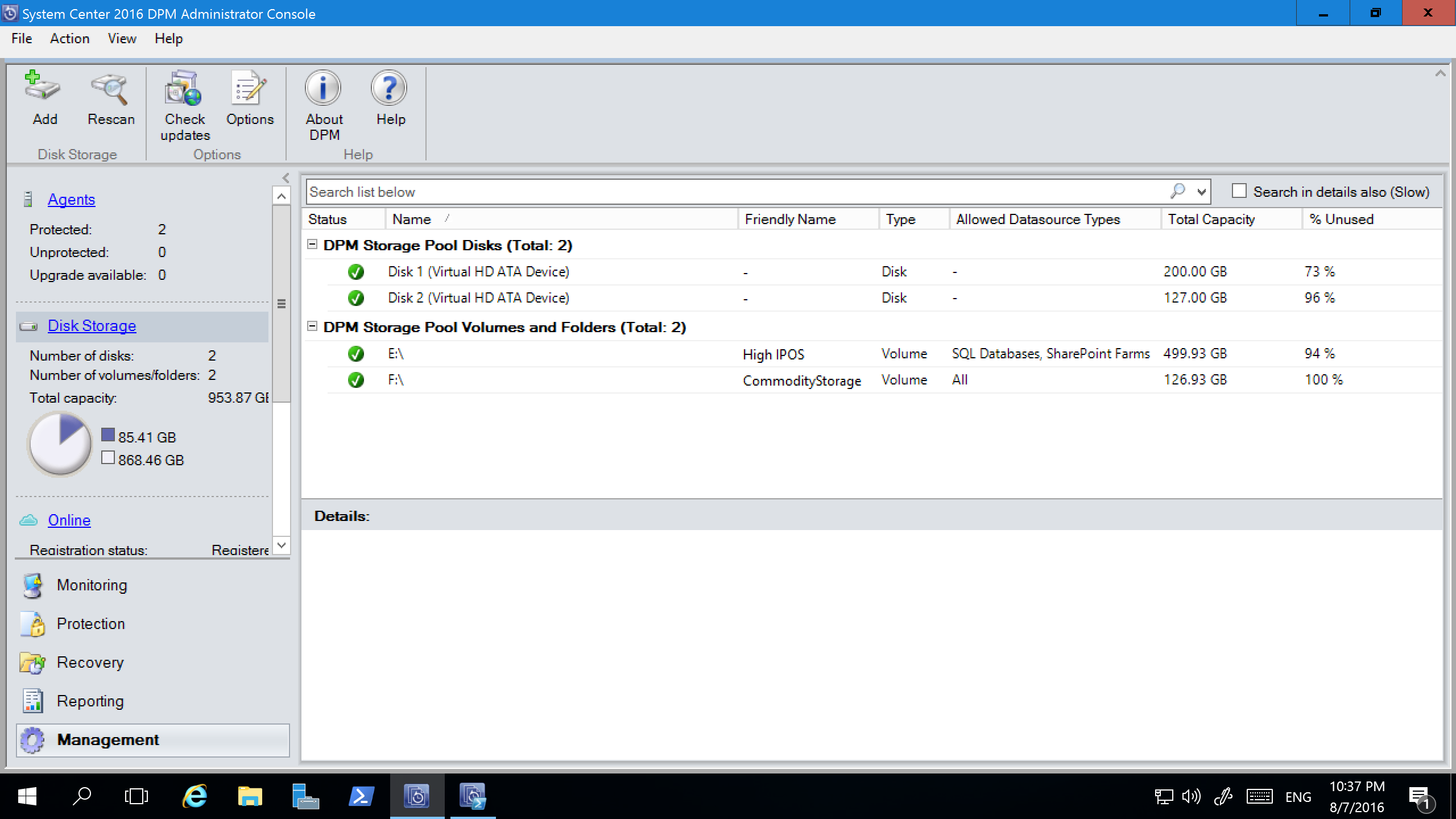Click the used storage pie chart swatch
1456x819 pixels.
pyautogui.click(x=108, y=436)
